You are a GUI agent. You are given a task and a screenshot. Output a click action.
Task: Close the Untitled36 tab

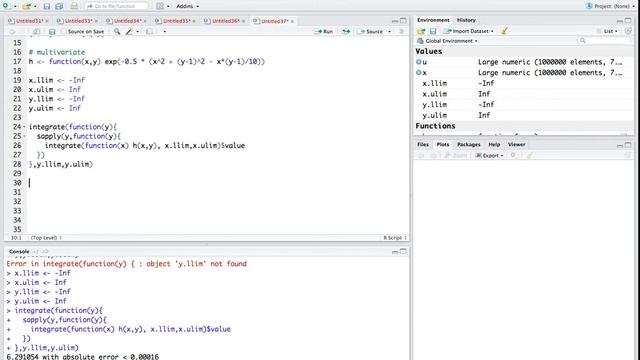243,21
